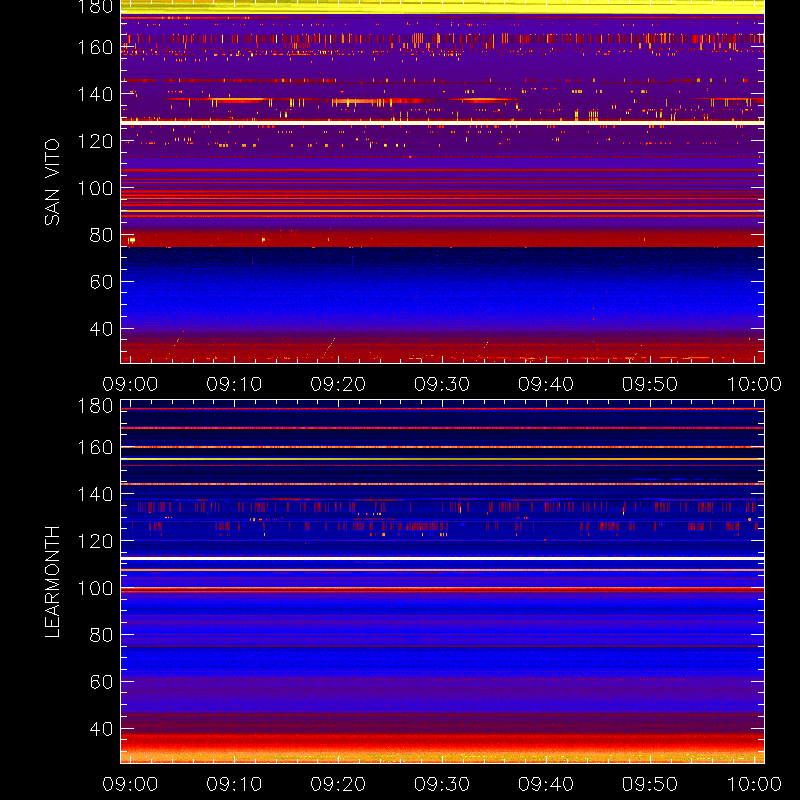Click the 60 frequency label on San Vito axis
The width and height of the screenshot is (800, 800).
(x=102, y=282)
